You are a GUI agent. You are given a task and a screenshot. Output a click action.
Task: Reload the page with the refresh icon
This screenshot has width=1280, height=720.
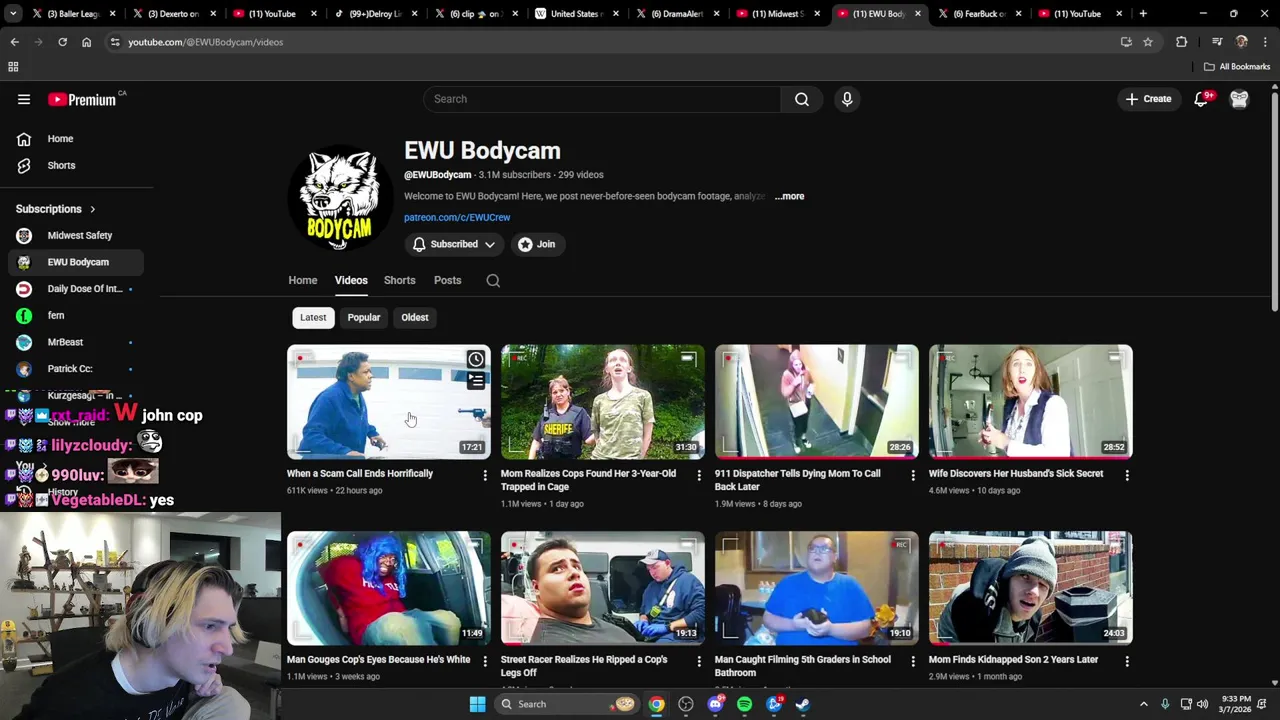[62, 42]
